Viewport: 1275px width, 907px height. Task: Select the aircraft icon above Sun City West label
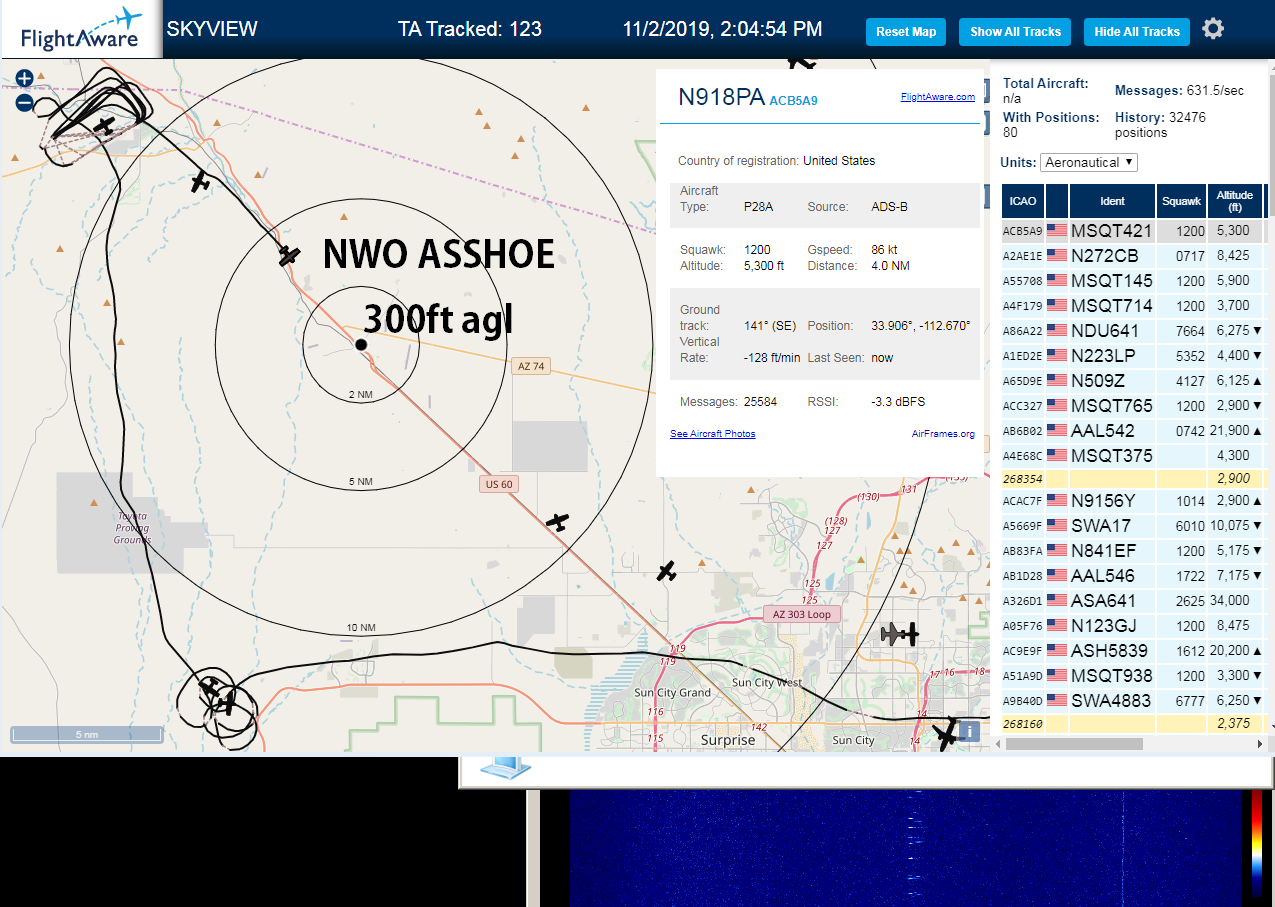(666, 571)
